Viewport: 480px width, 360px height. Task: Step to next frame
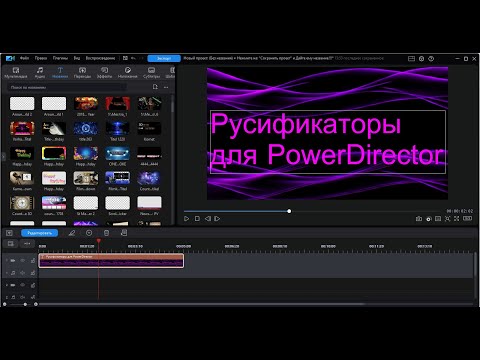coord(217,219)
